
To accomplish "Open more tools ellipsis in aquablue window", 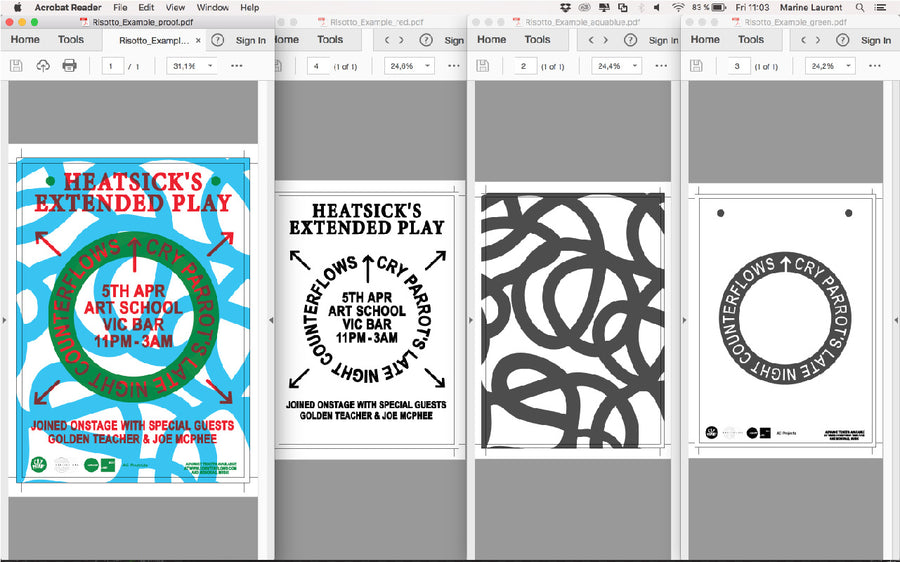I will coord(661,66).
